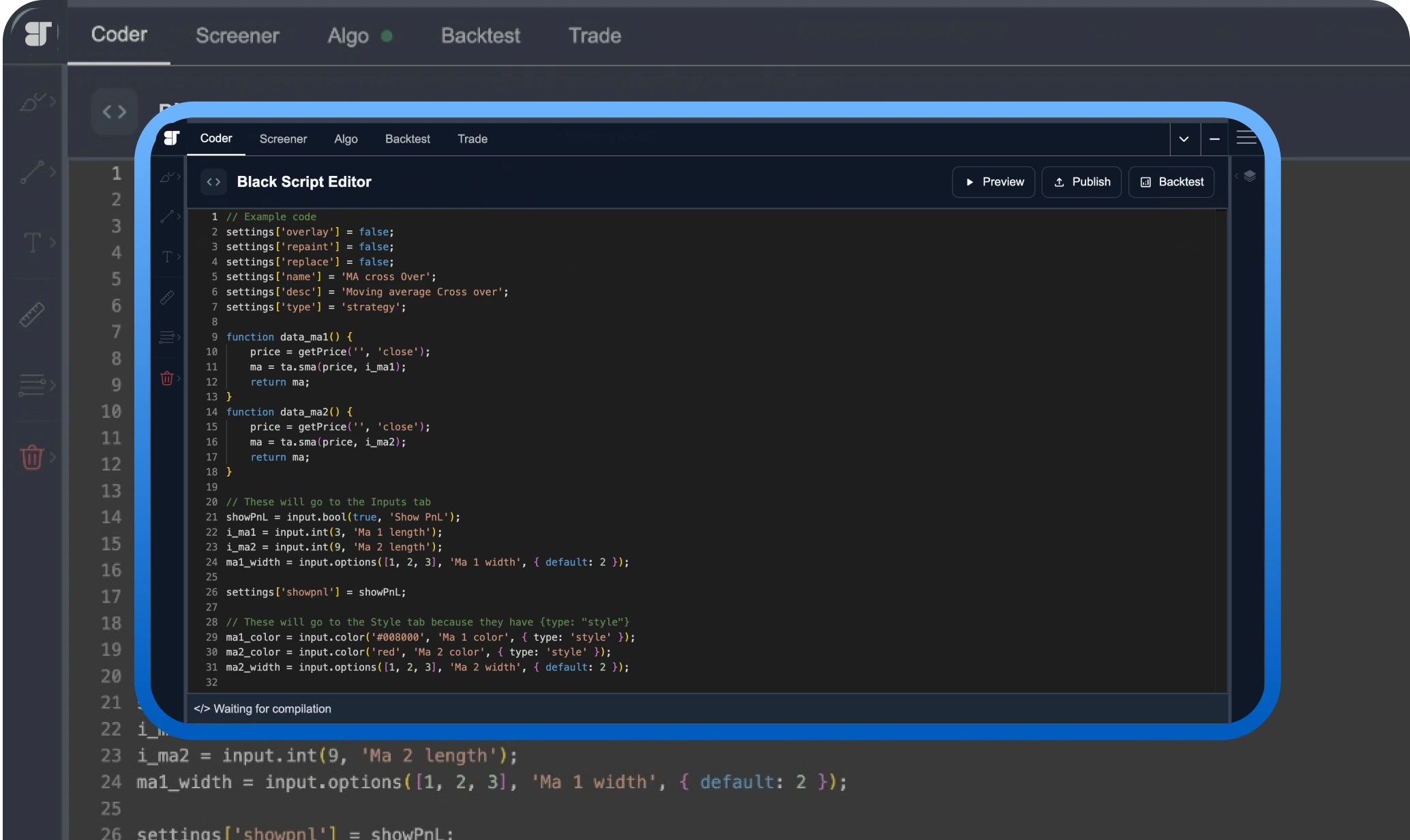Open the Algo tab in the highlighted window
Screen dimensions: 1410x840
346,139
